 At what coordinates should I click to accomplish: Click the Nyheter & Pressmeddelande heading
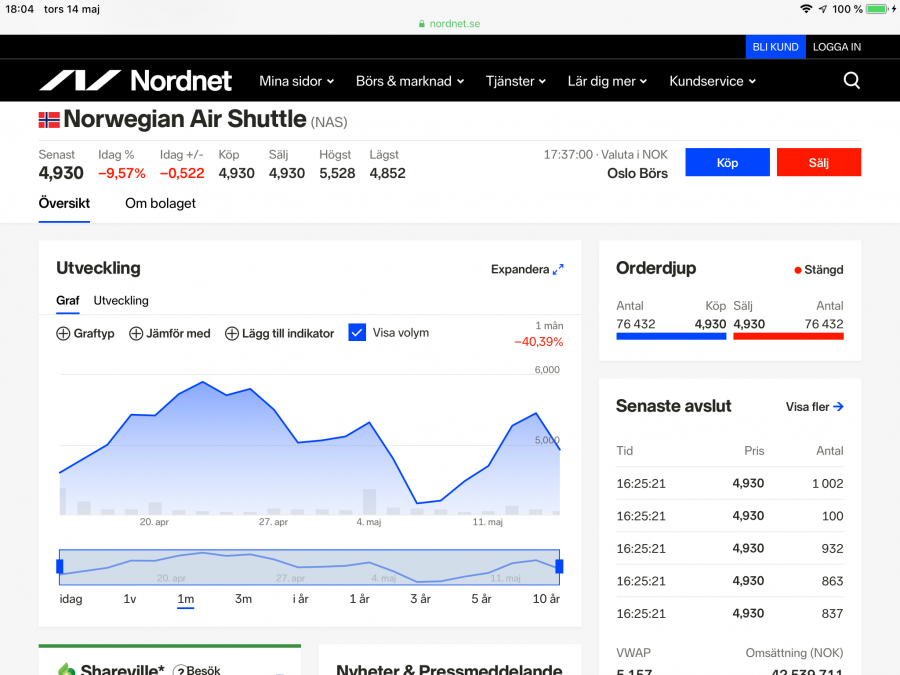[449, 669]
